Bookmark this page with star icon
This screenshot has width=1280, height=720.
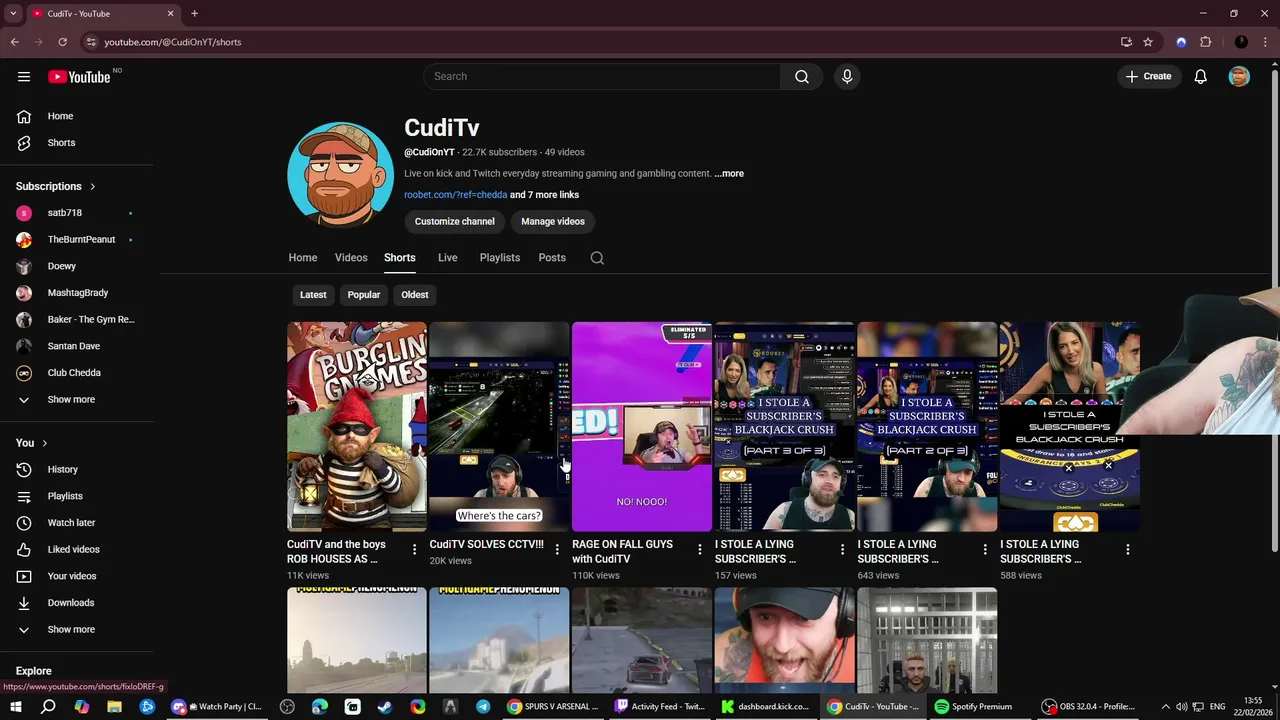(x=1148, y=42)
